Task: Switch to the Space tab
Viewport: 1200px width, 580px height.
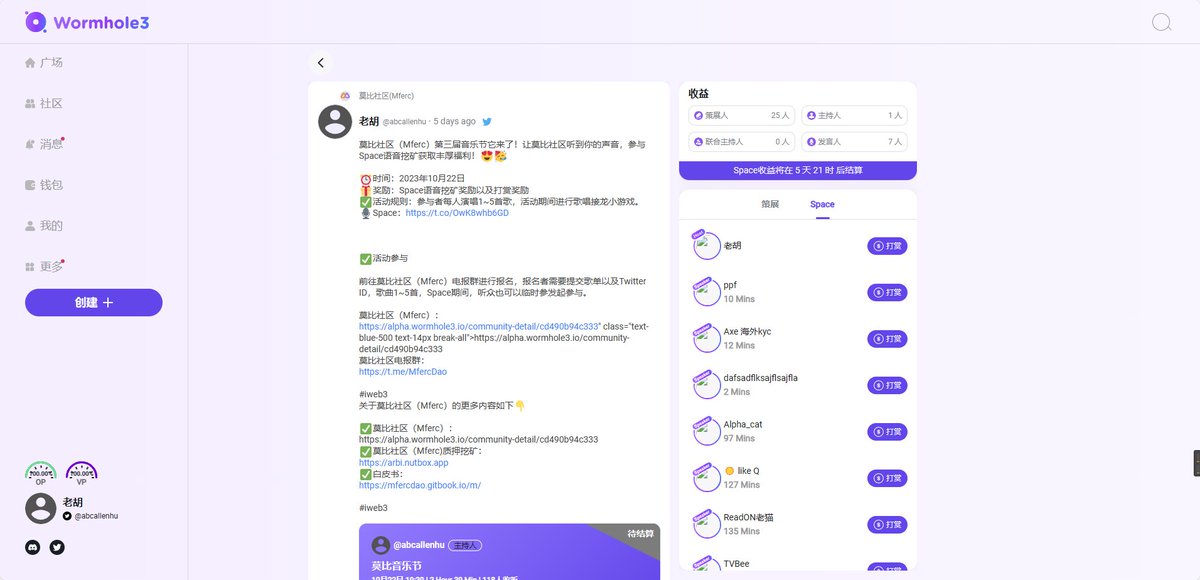Action: [822, 204]
